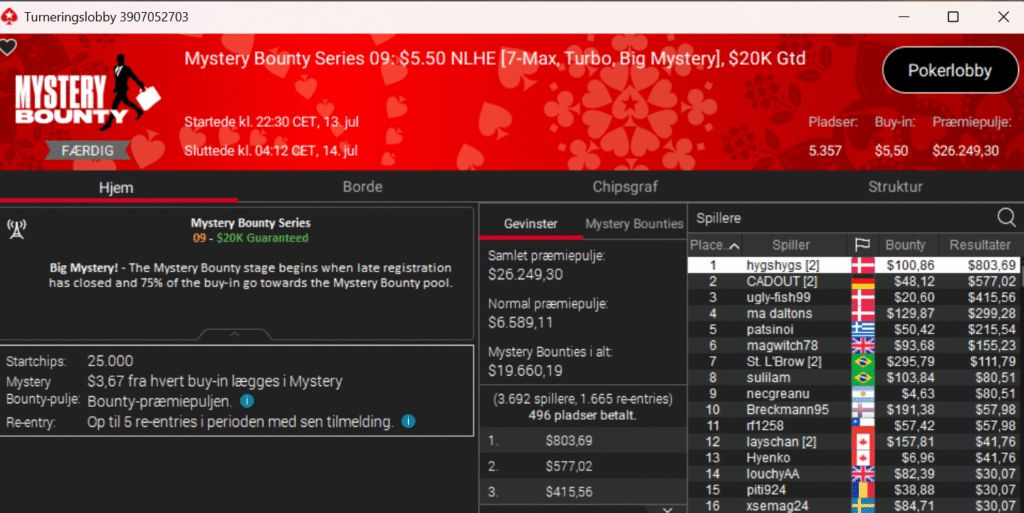Click the German flag next to CADOUT

point(863,281)
